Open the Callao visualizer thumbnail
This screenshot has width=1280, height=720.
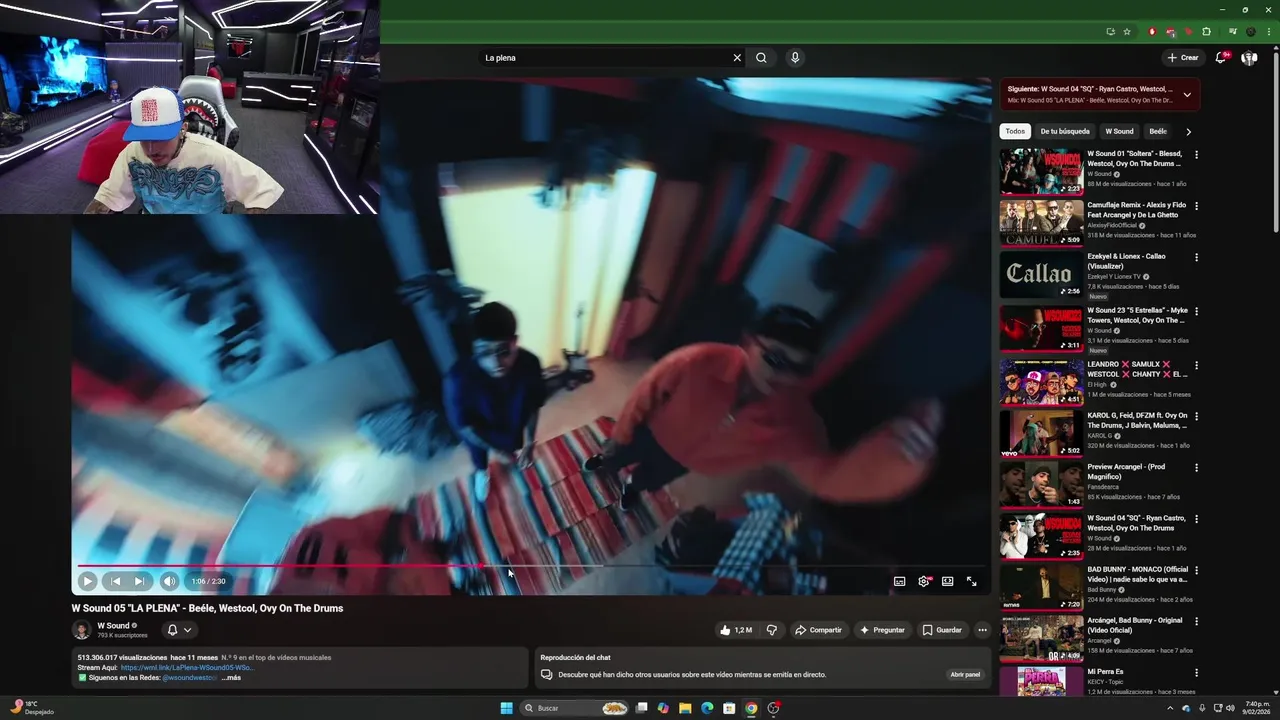[x=1041, y=274]
